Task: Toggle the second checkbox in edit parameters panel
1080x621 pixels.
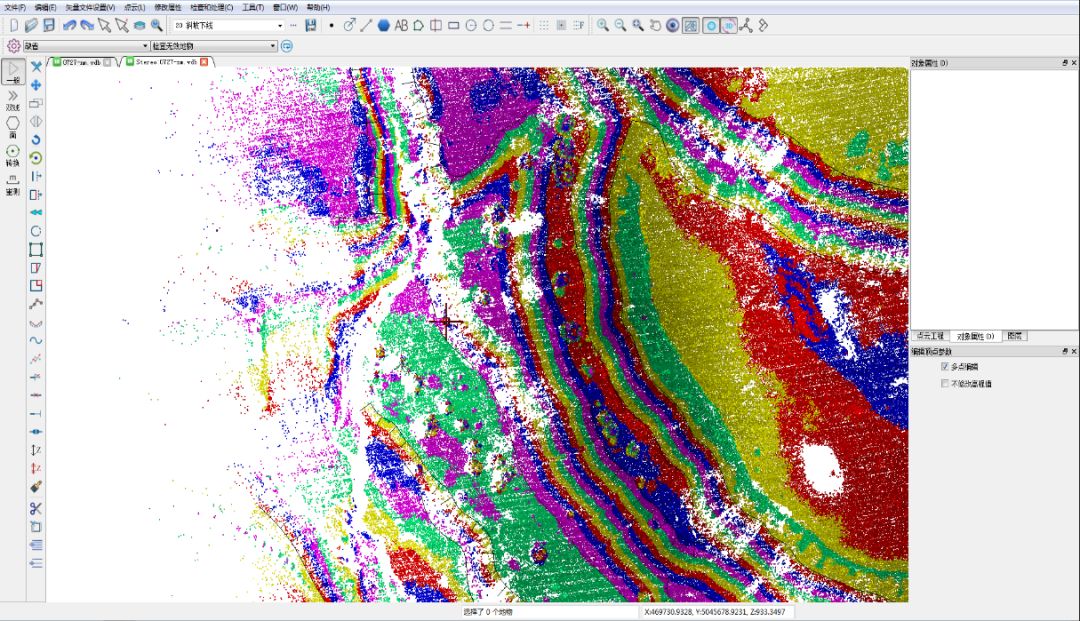Action: [945, 383]
